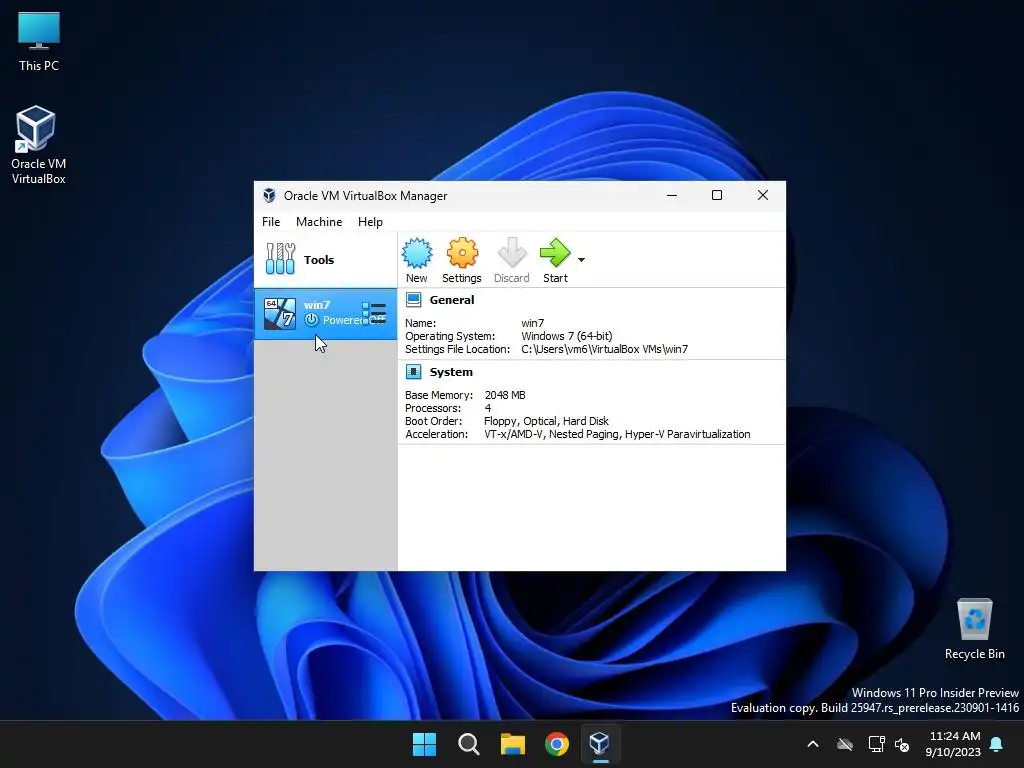Click the powered off status icon of win7

point(312,320)
